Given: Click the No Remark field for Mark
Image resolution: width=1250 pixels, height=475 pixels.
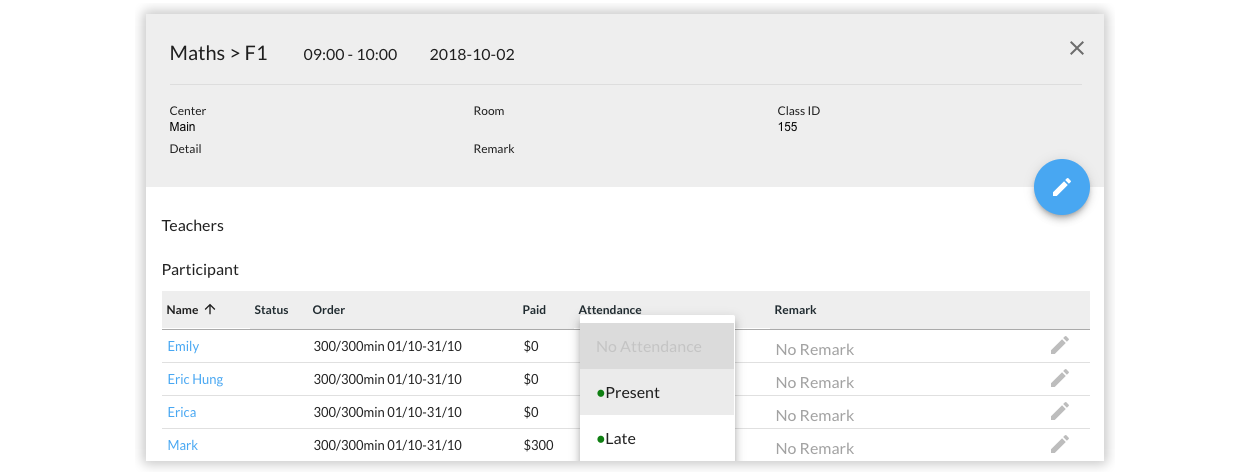Looking at the screenshot, I should click(815, 448).
